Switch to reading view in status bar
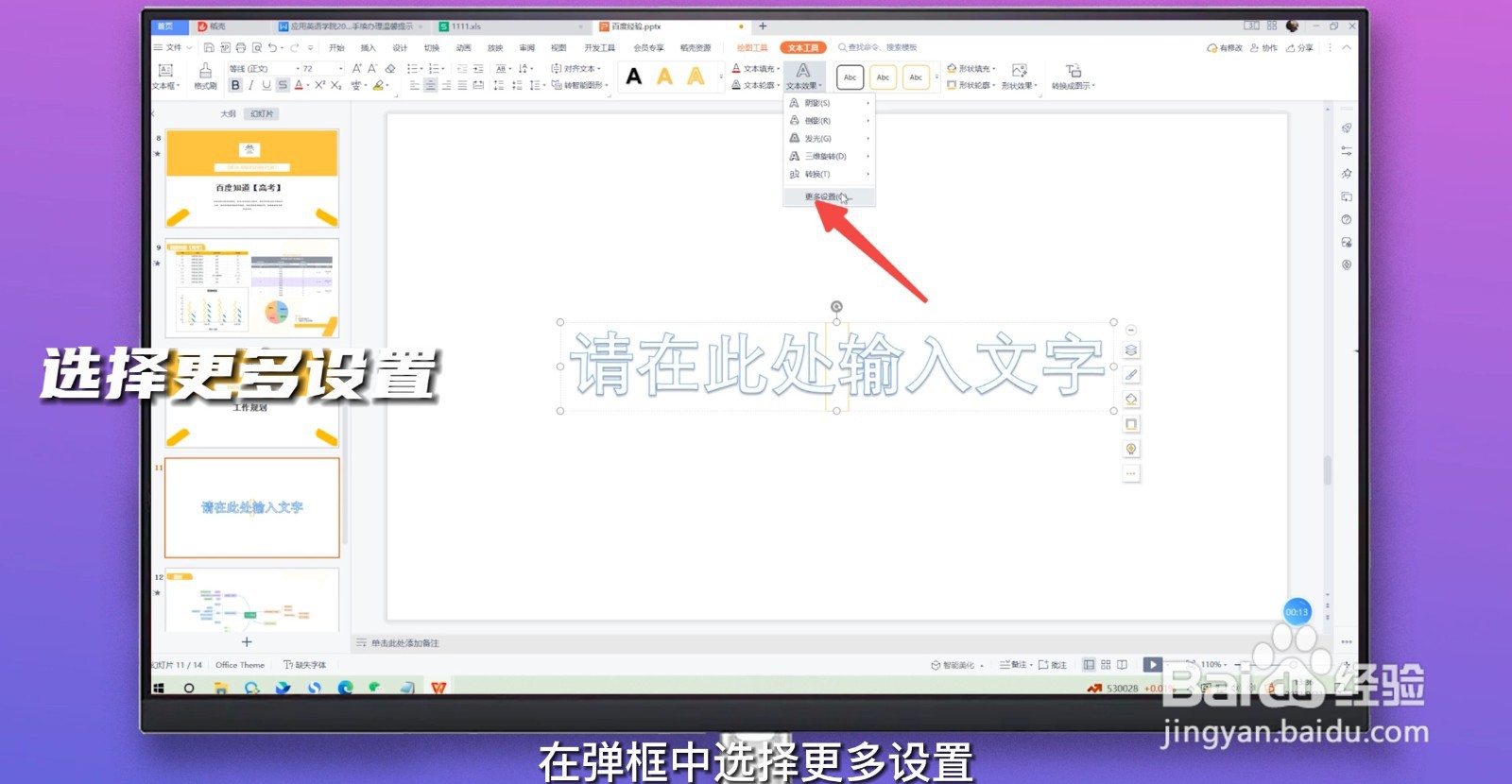1512x784 pixels. [1122, 665]
